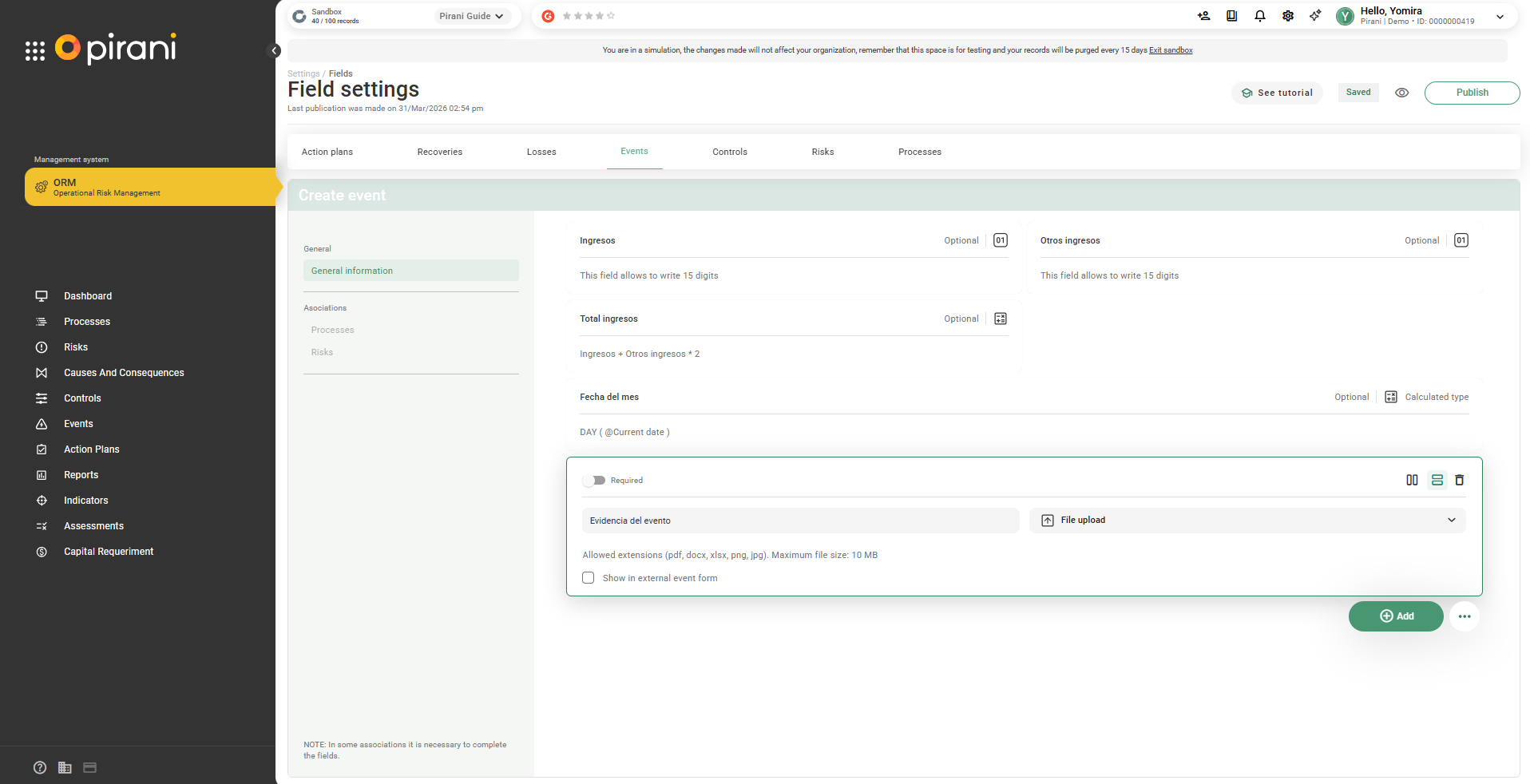Toggle the preview eye icon
The height and width of the screenshot is (784, 1530).
[1401, 93]
